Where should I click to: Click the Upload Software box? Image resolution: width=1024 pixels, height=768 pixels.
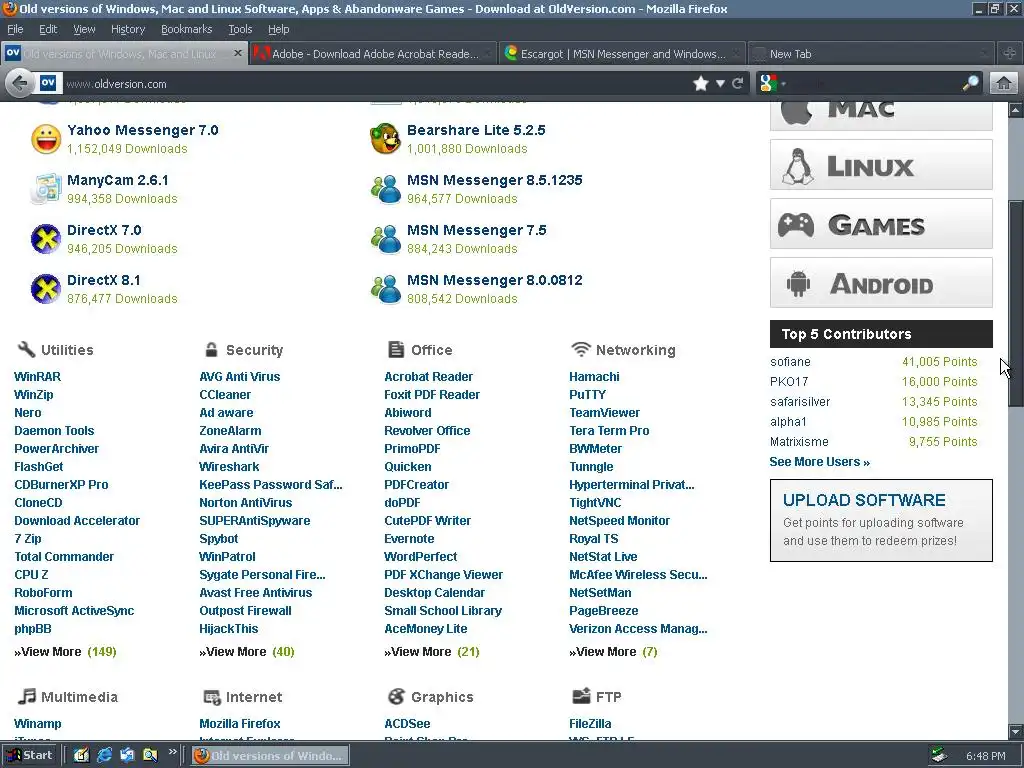pos(881,520)
